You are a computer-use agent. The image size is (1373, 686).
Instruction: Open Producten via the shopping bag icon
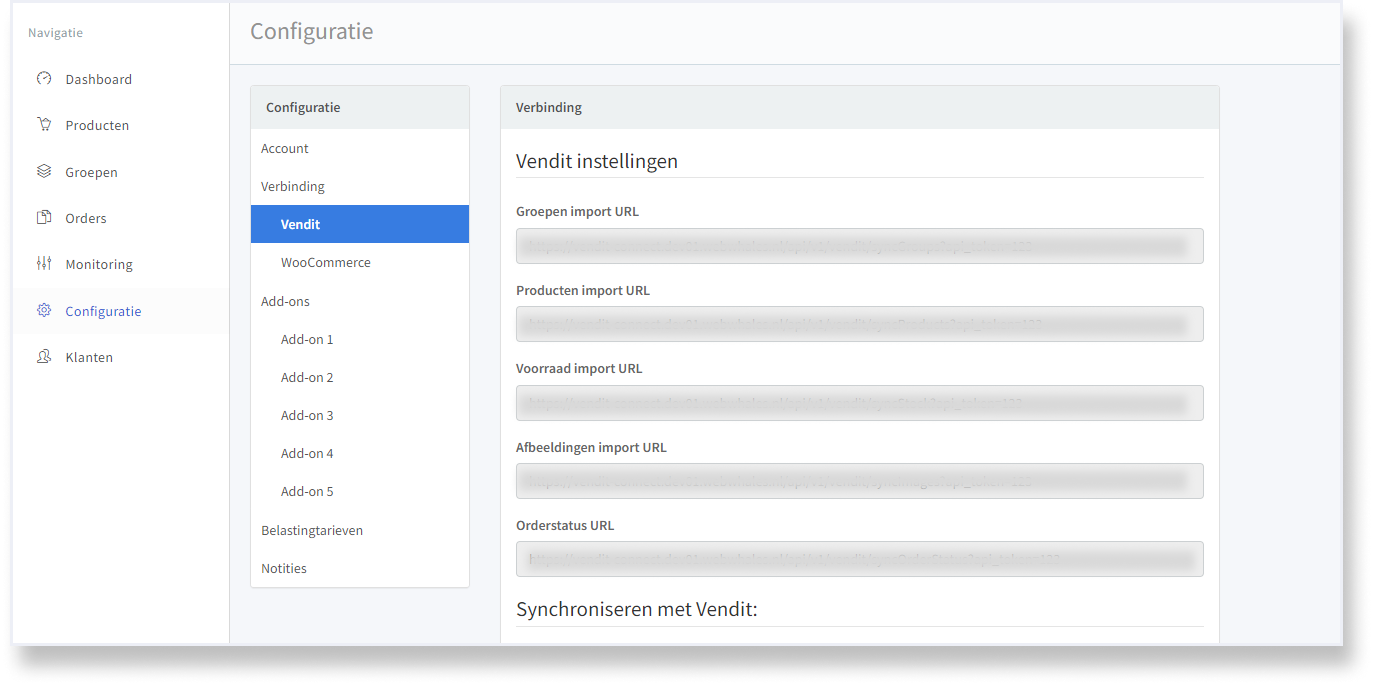click(x=43, y=124)
